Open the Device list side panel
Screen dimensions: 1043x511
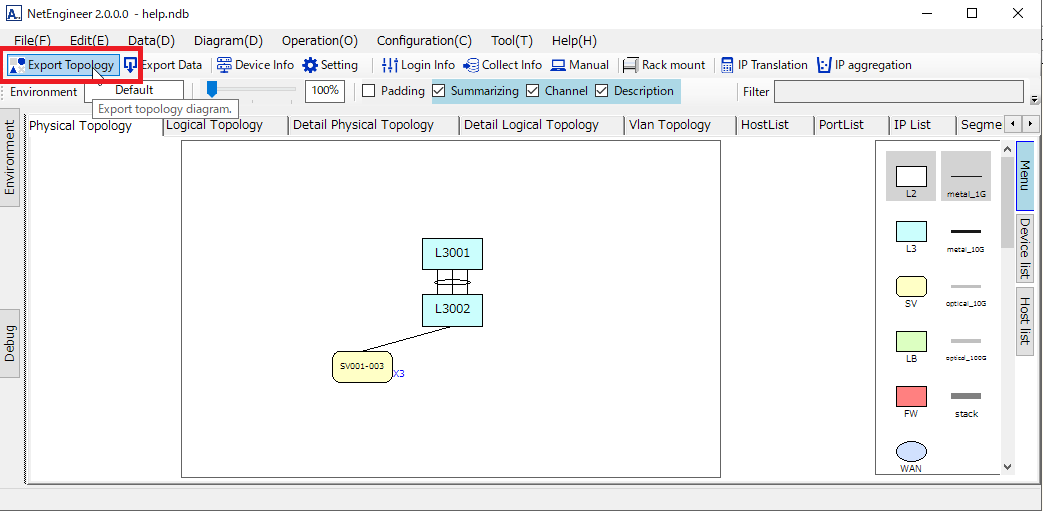[1025, 249]
